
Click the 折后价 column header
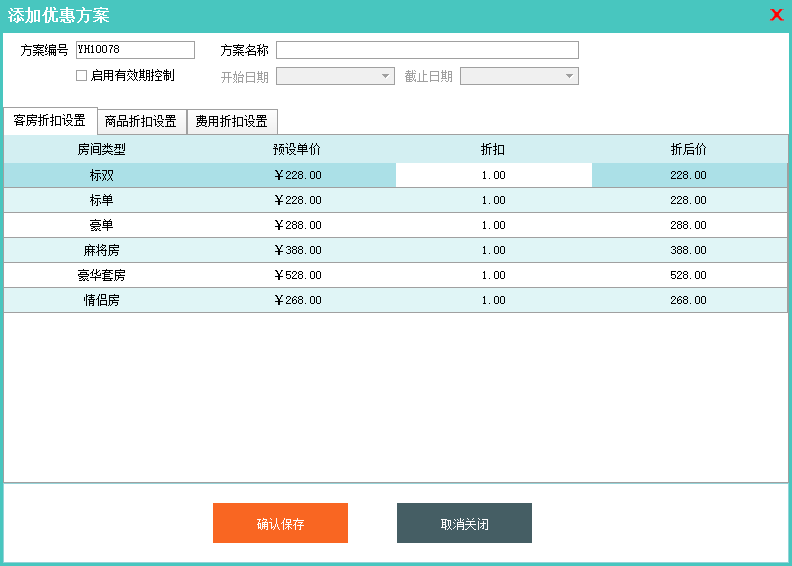point(688,150)
